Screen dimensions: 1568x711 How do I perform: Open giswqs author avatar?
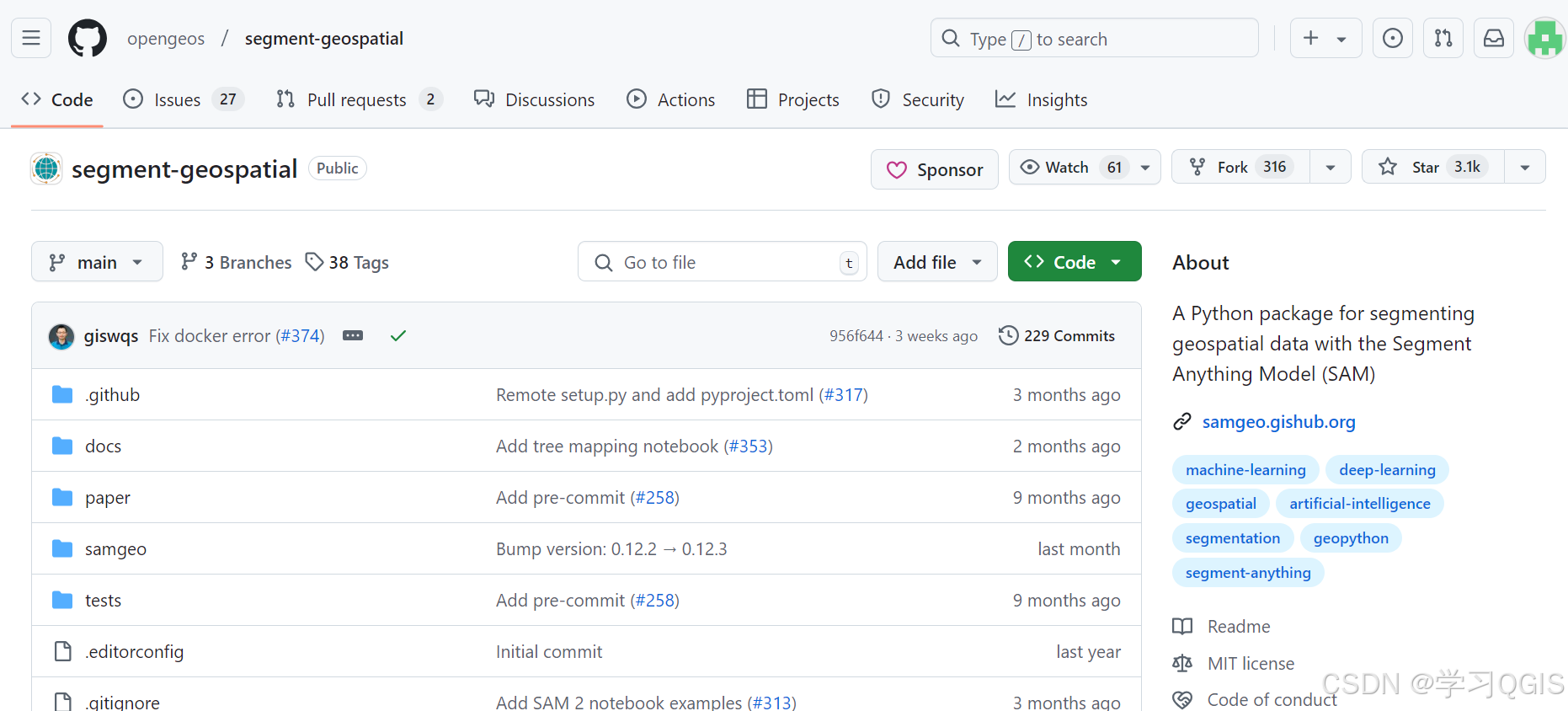pos(61,336)
